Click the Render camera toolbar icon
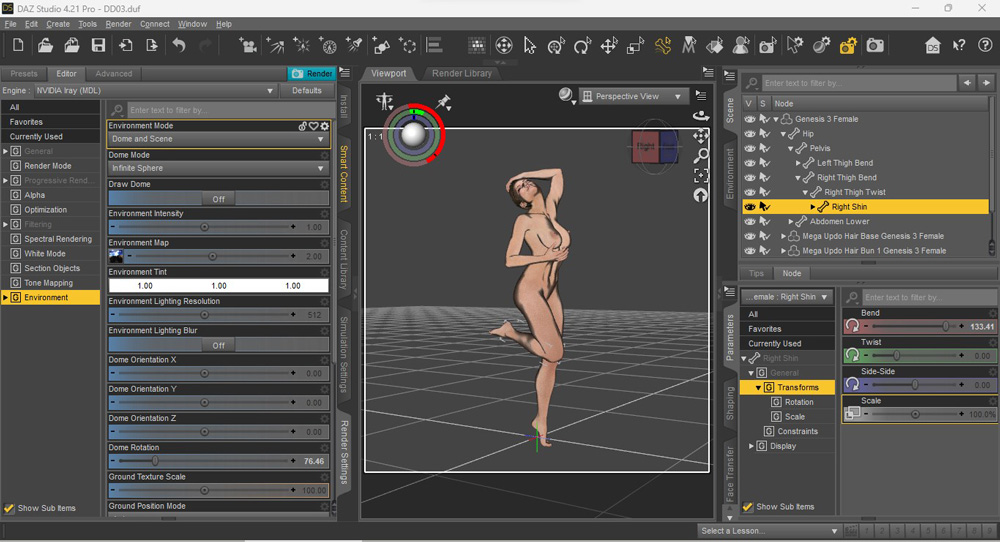Screen dimensions: 1000x542 pos(875,45)
